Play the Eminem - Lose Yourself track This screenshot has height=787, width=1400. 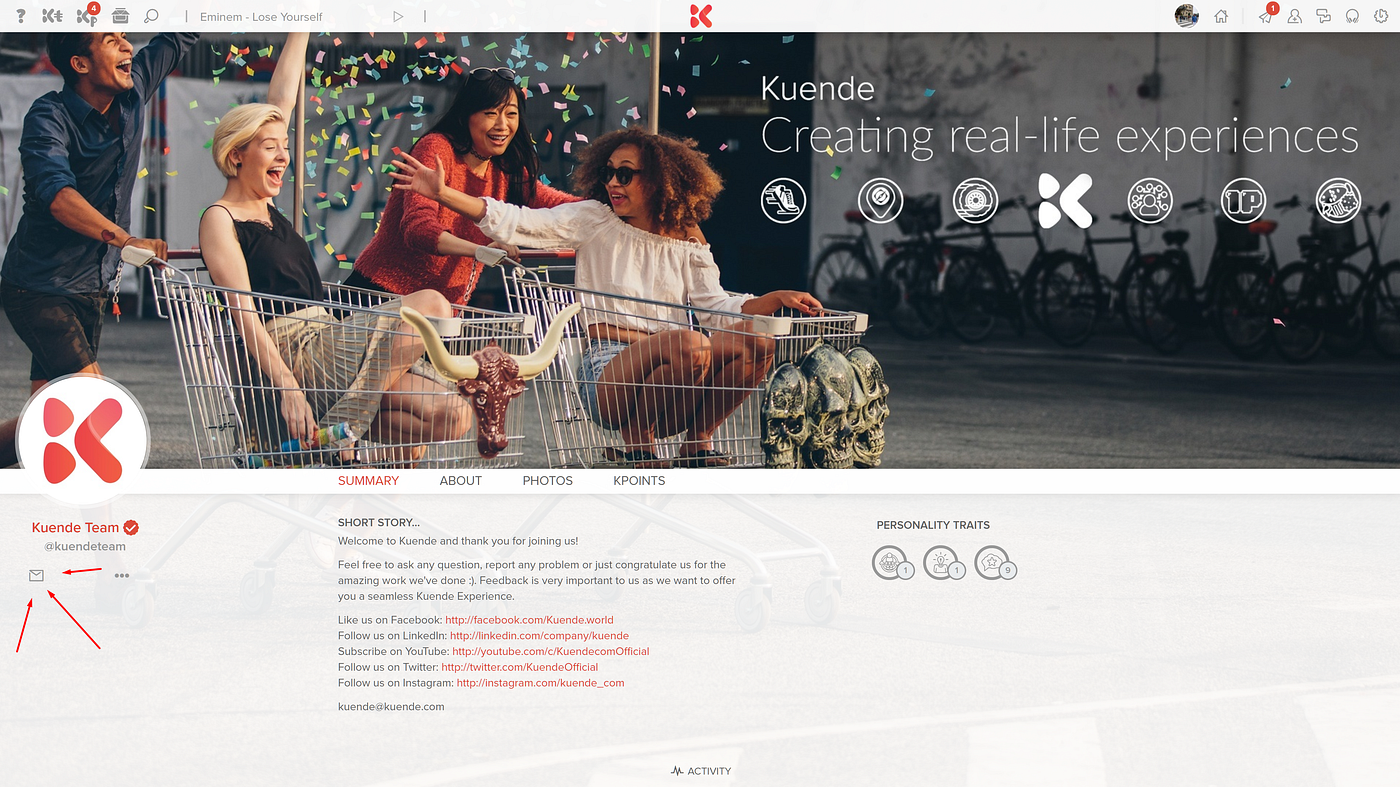point(398,16)
